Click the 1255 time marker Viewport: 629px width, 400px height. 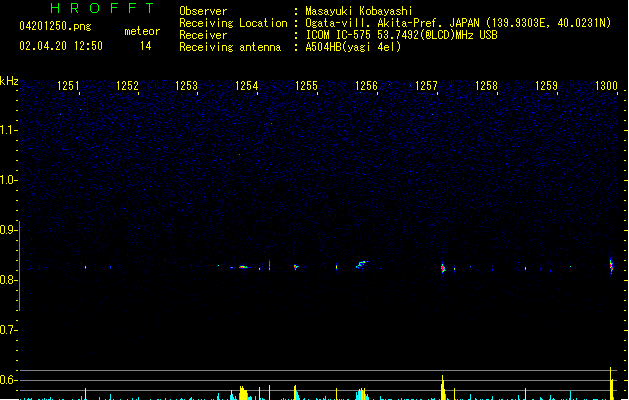306,86
